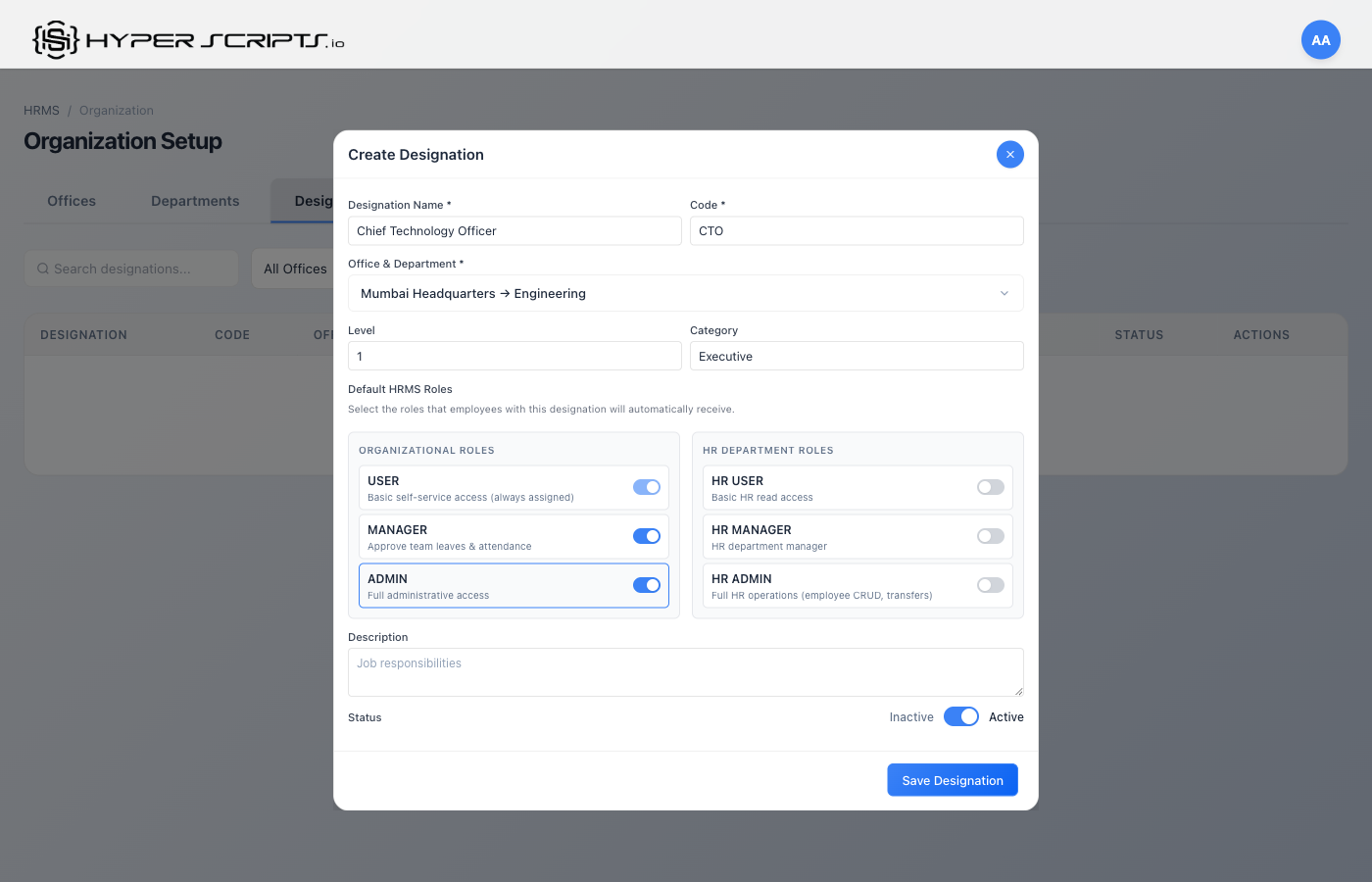Navigate to HRMS via breadcrumb
The width and height of the screenshot is (1372, 882).
click(41, 110)
